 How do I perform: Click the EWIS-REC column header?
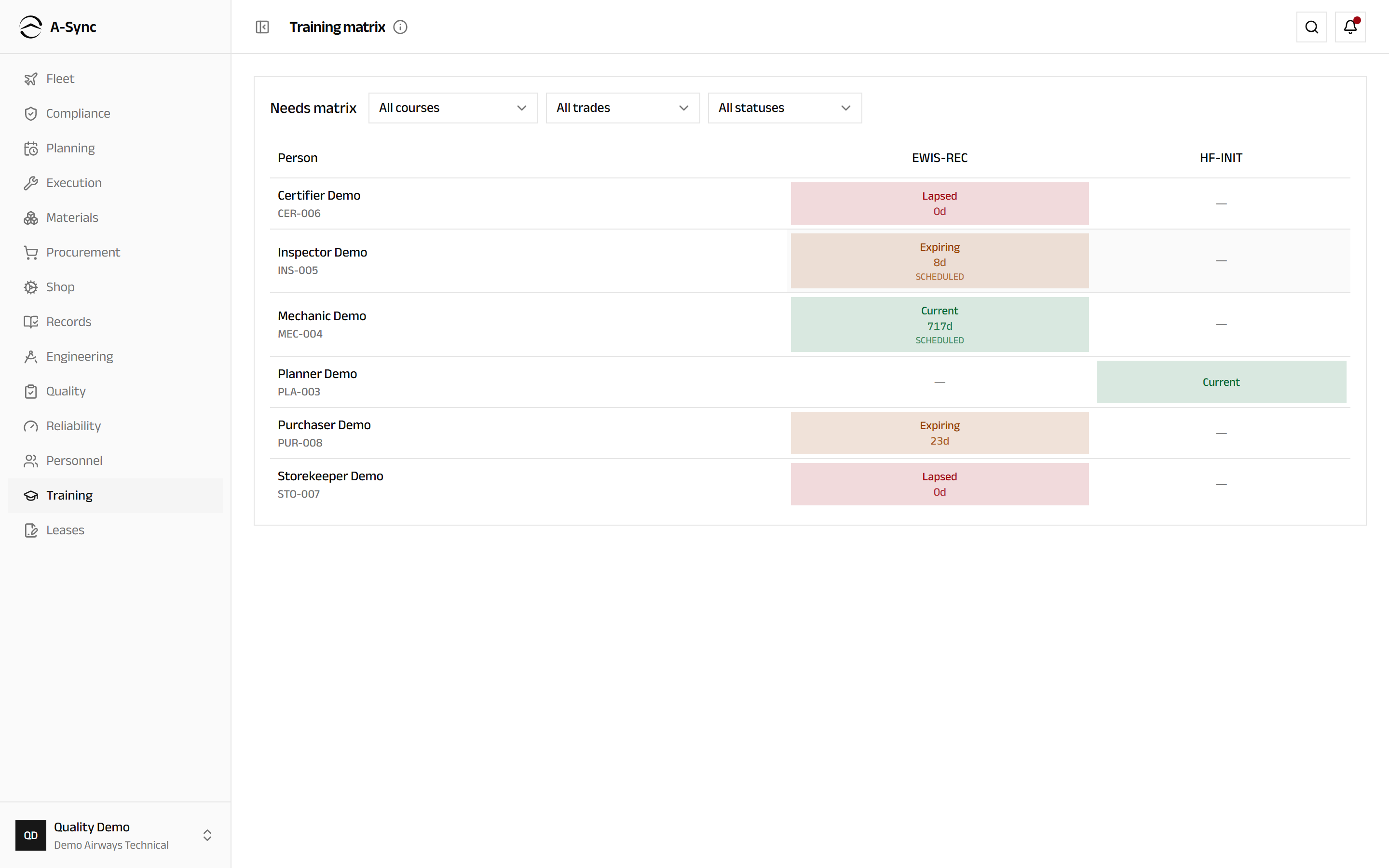point(940,158)
